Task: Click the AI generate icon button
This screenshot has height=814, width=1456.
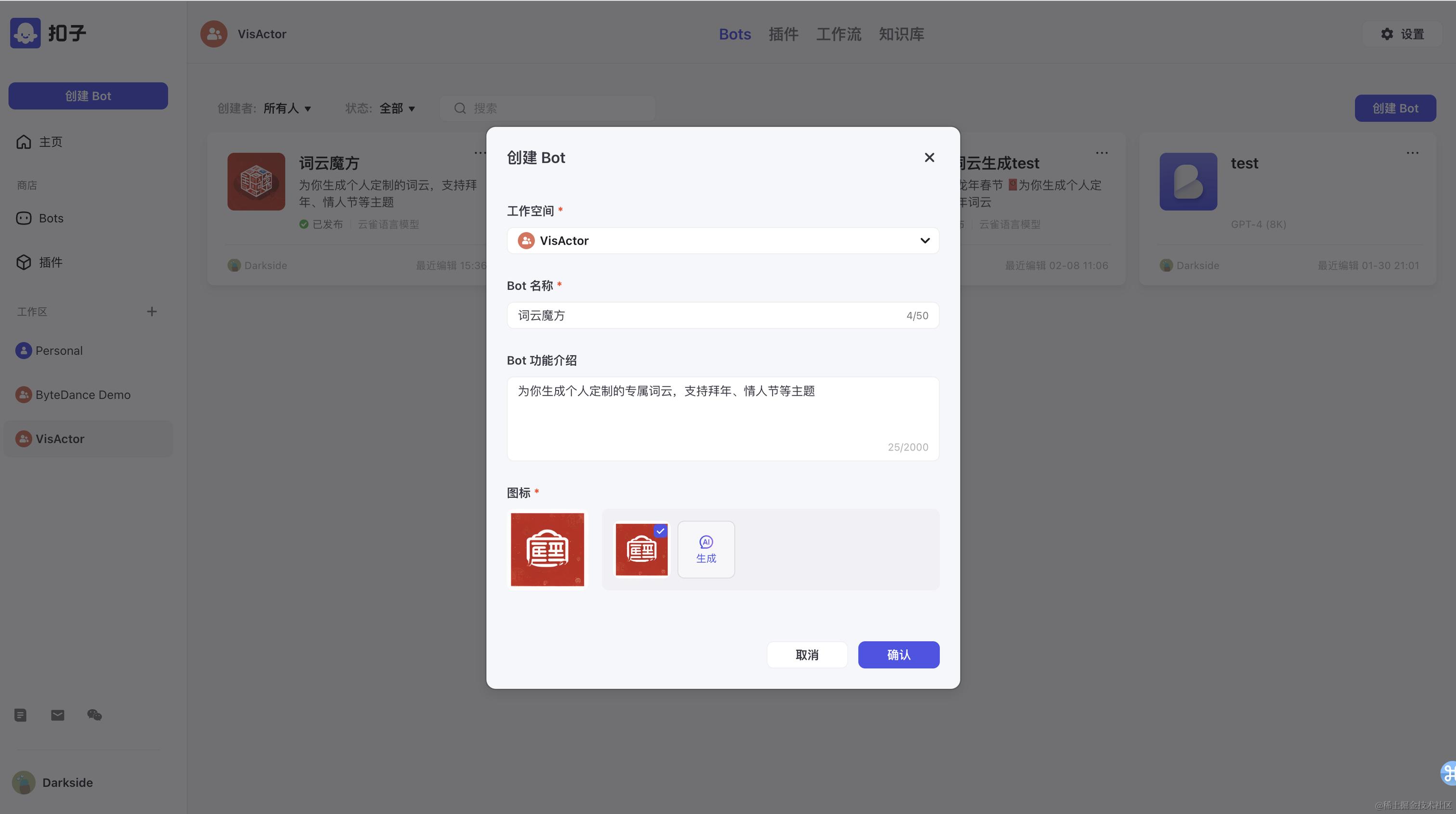Action: point(705,549)
